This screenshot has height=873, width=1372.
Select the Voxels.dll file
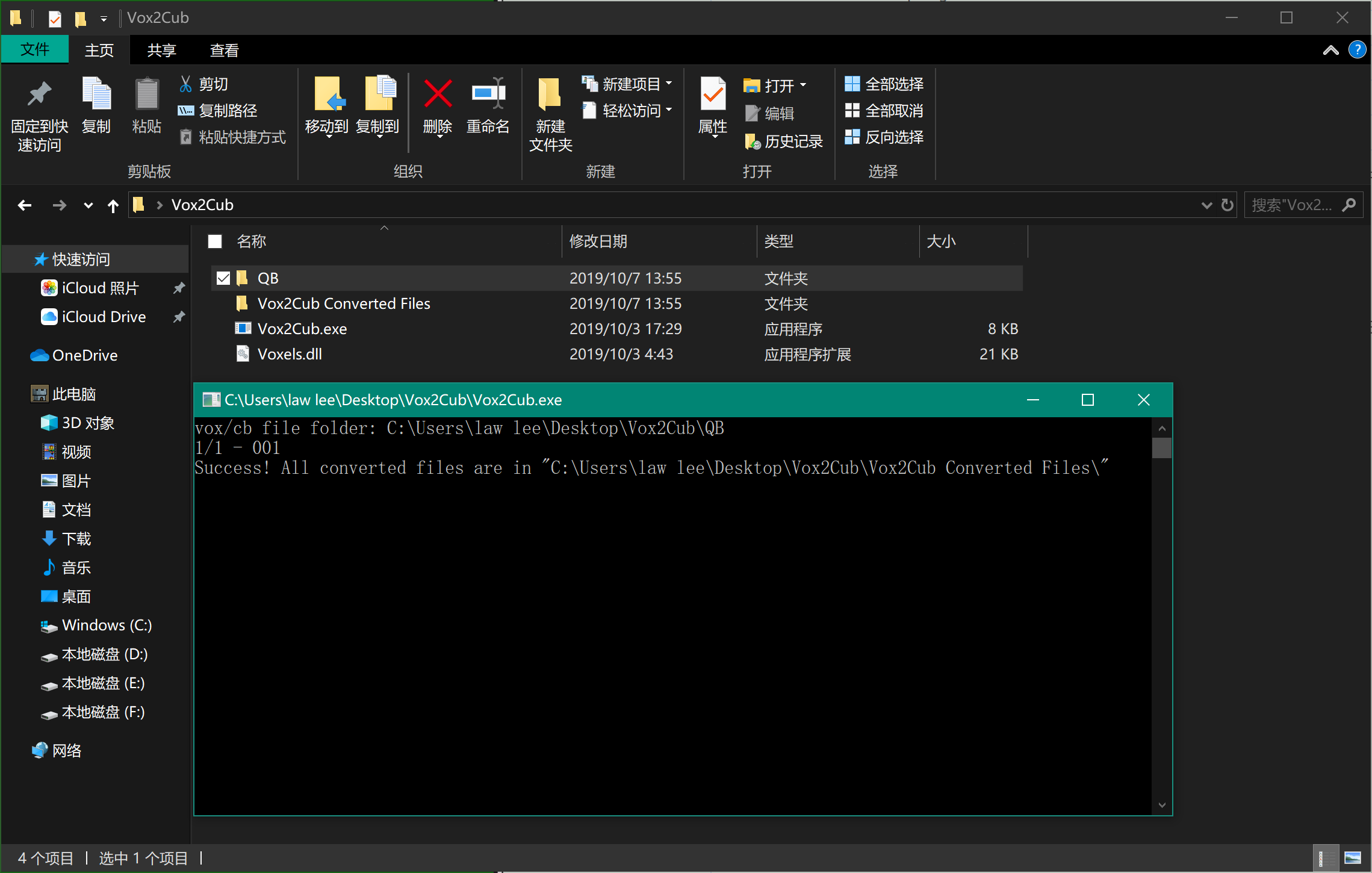coord(290,354)
